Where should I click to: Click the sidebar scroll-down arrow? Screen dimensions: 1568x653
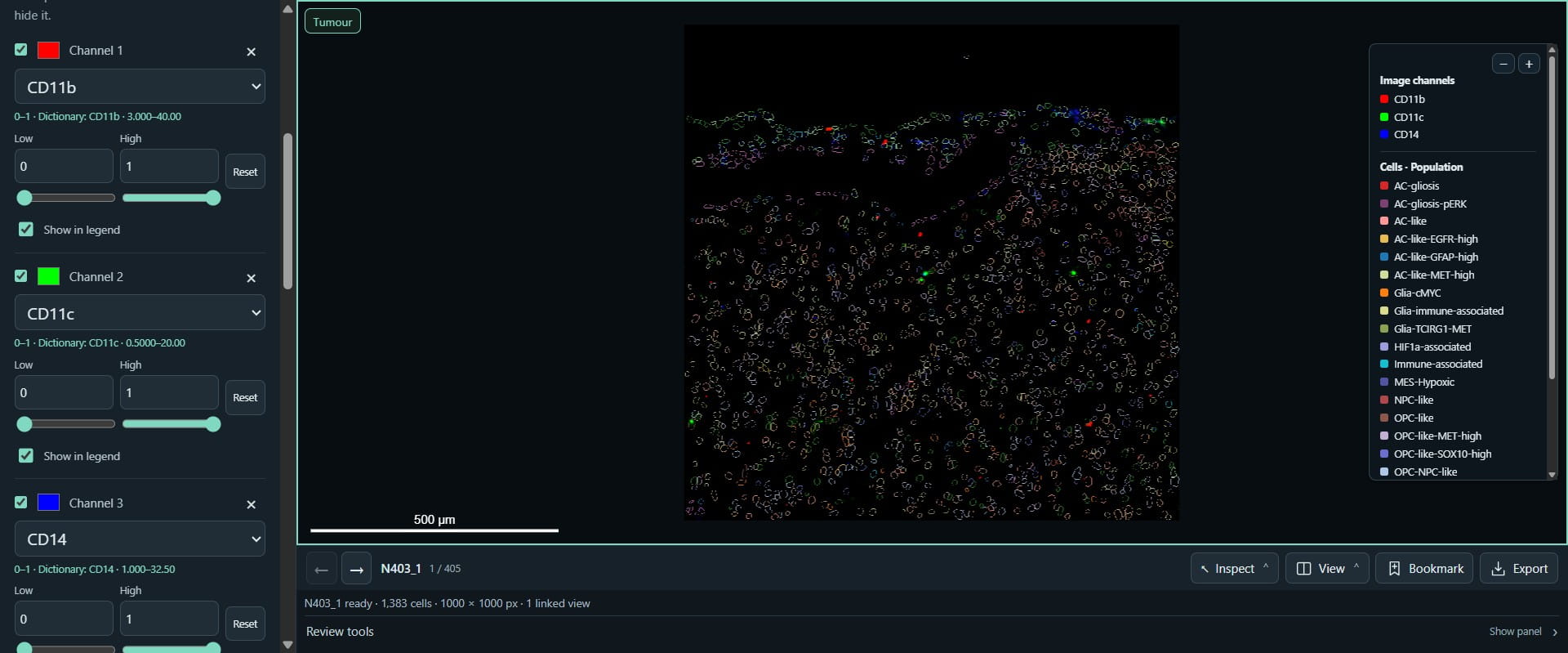[287, 645]
